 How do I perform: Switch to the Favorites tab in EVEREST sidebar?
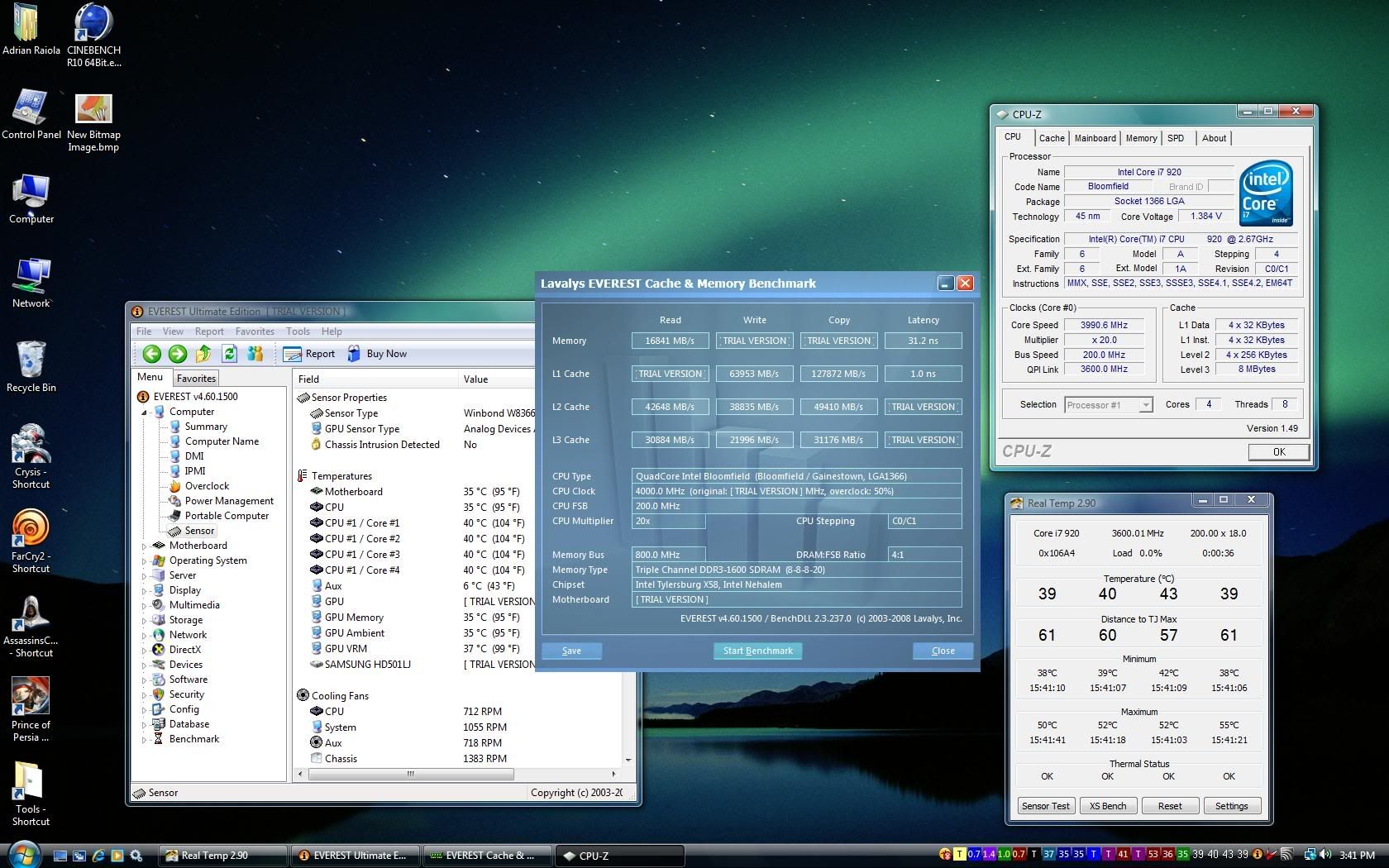[x=196, y=378]
